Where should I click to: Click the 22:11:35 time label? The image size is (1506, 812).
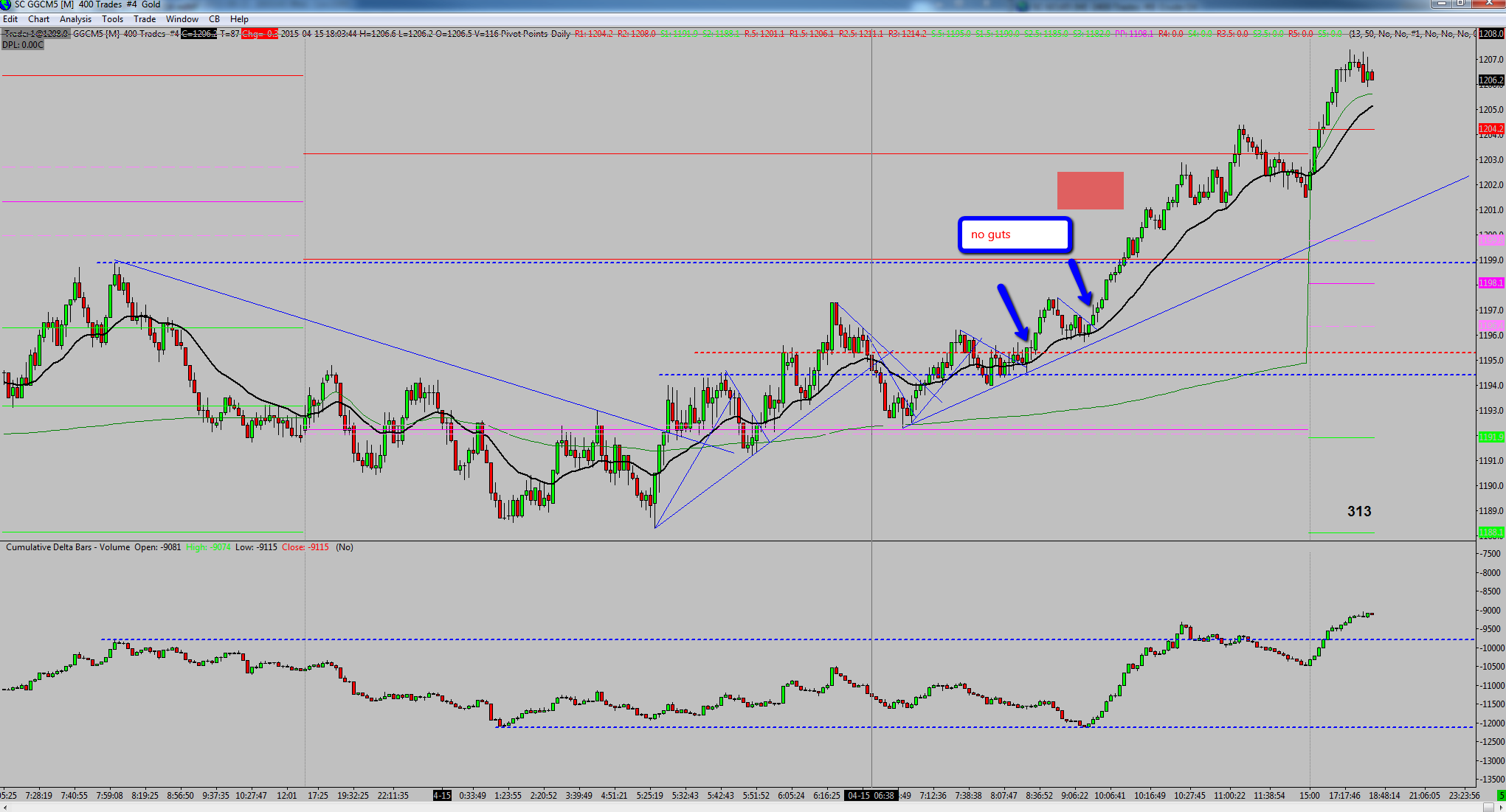click(393, 796)
